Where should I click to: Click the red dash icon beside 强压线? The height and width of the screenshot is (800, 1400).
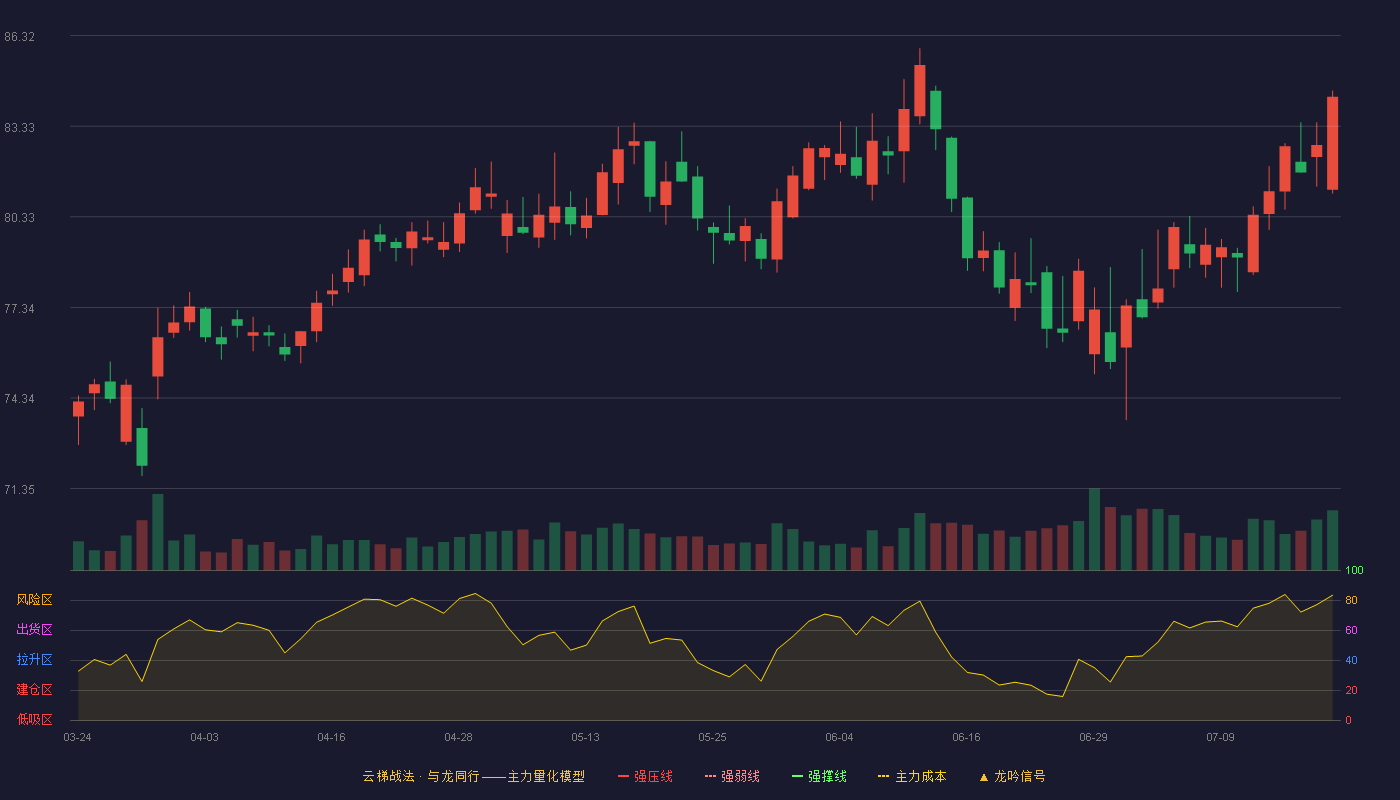[x=624, y=776]
